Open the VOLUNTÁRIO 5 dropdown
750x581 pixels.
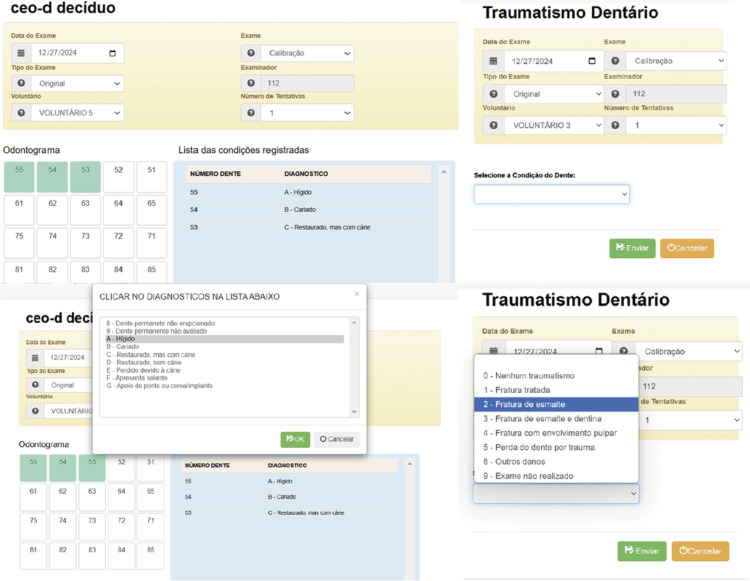coord(77,113)
